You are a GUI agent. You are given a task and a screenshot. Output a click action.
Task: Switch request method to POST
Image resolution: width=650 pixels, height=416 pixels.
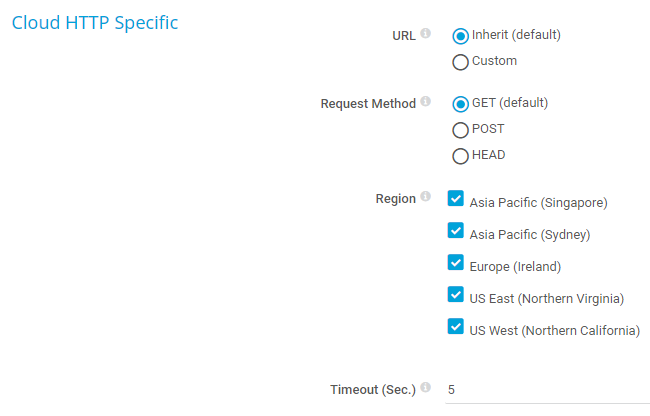[461, 130]
